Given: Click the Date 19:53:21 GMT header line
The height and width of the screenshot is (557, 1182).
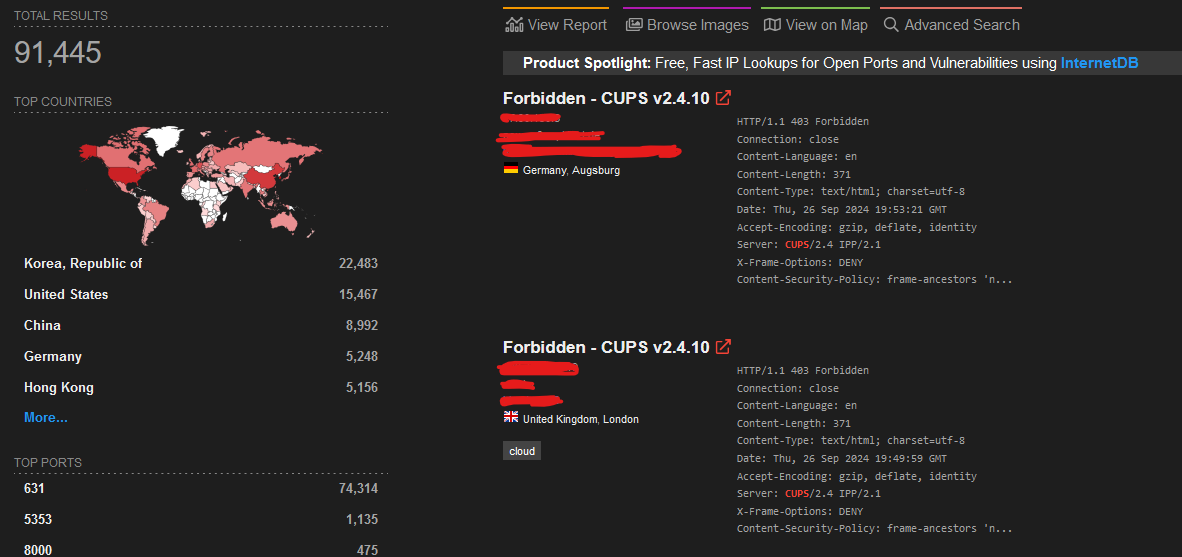Looking at the screenshot, I should tap(842, 210).
